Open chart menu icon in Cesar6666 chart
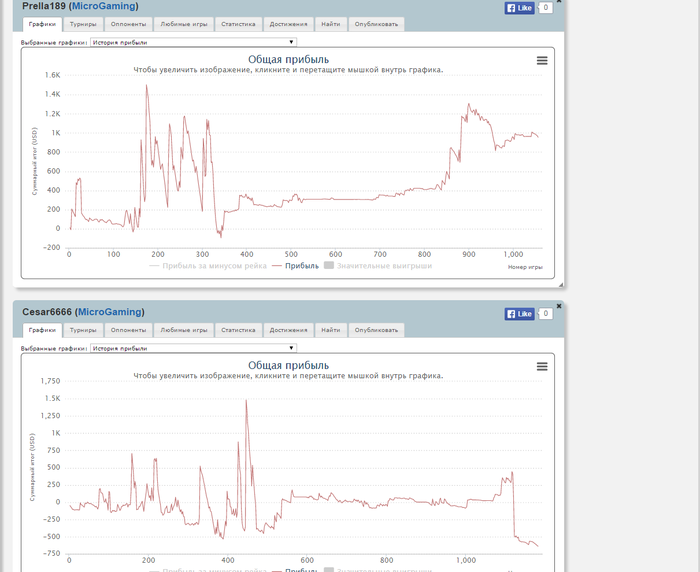This screenshot has width=700, height=572. 542,367
